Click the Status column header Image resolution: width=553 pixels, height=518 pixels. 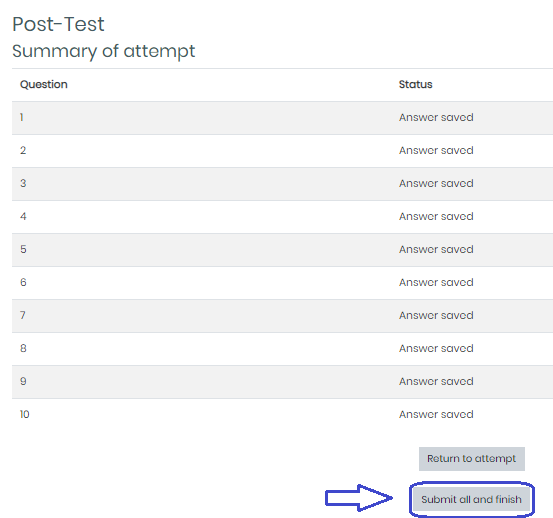tap(415, 84)
